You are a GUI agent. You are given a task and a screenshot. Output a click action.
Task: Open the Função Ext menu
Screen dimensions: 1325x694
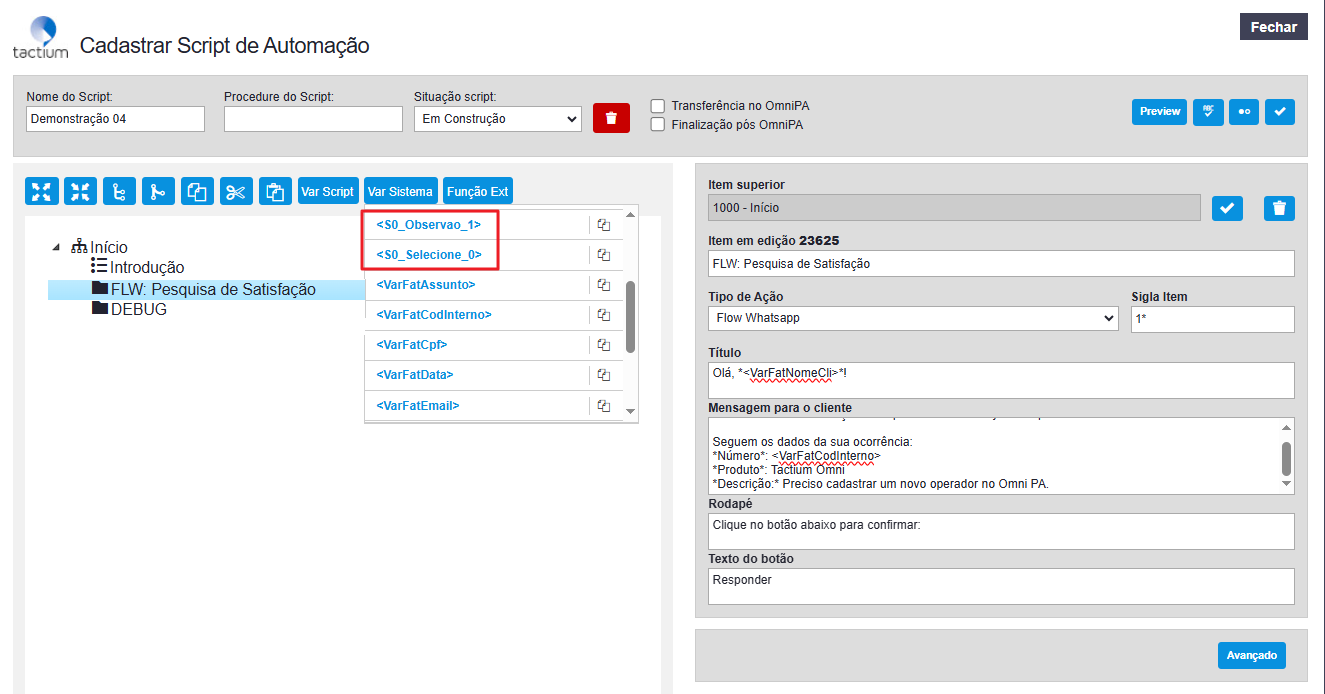coord(477,192)
